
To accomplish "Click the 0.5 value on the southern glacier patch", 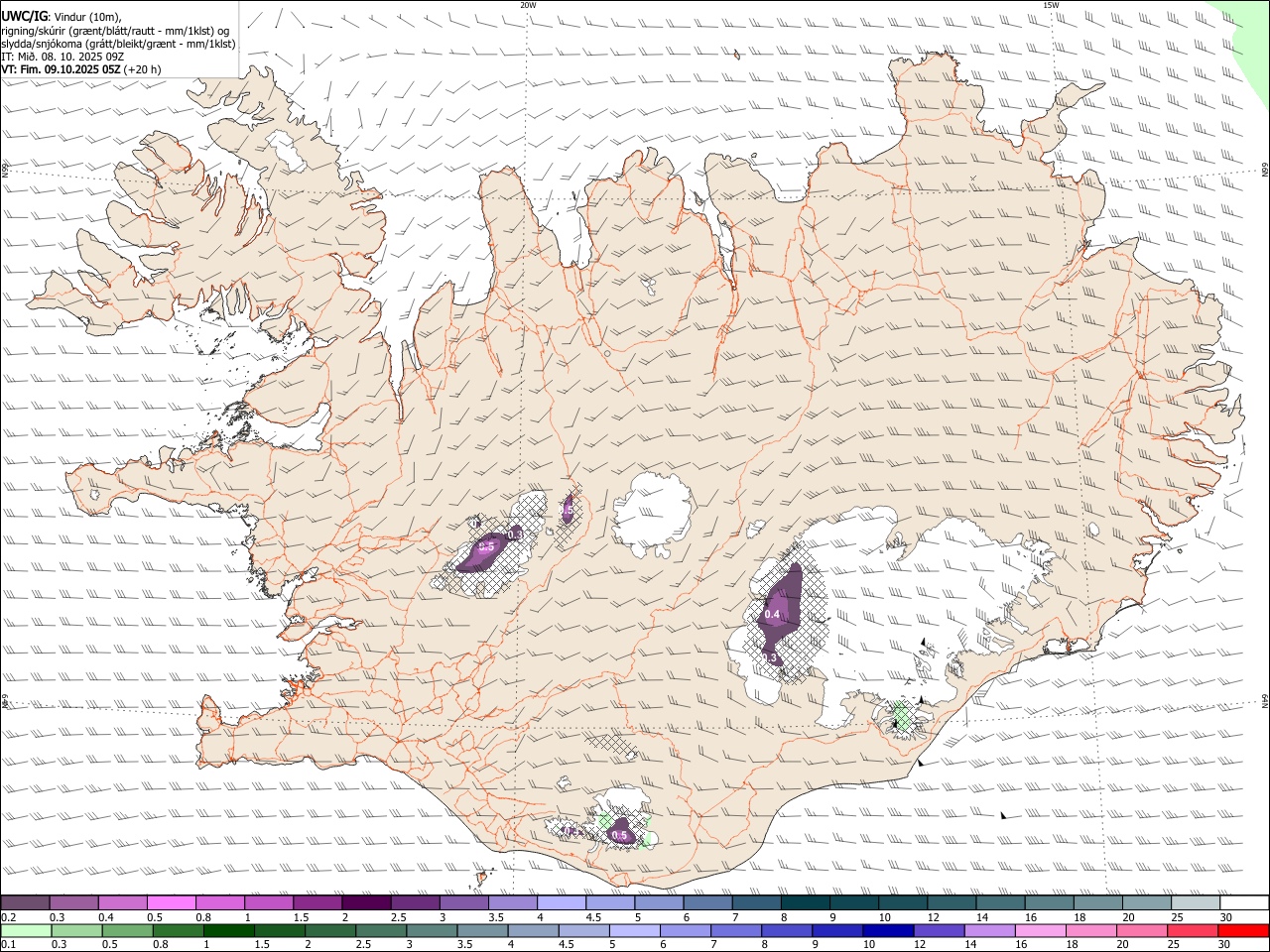I will pos(620,836).
